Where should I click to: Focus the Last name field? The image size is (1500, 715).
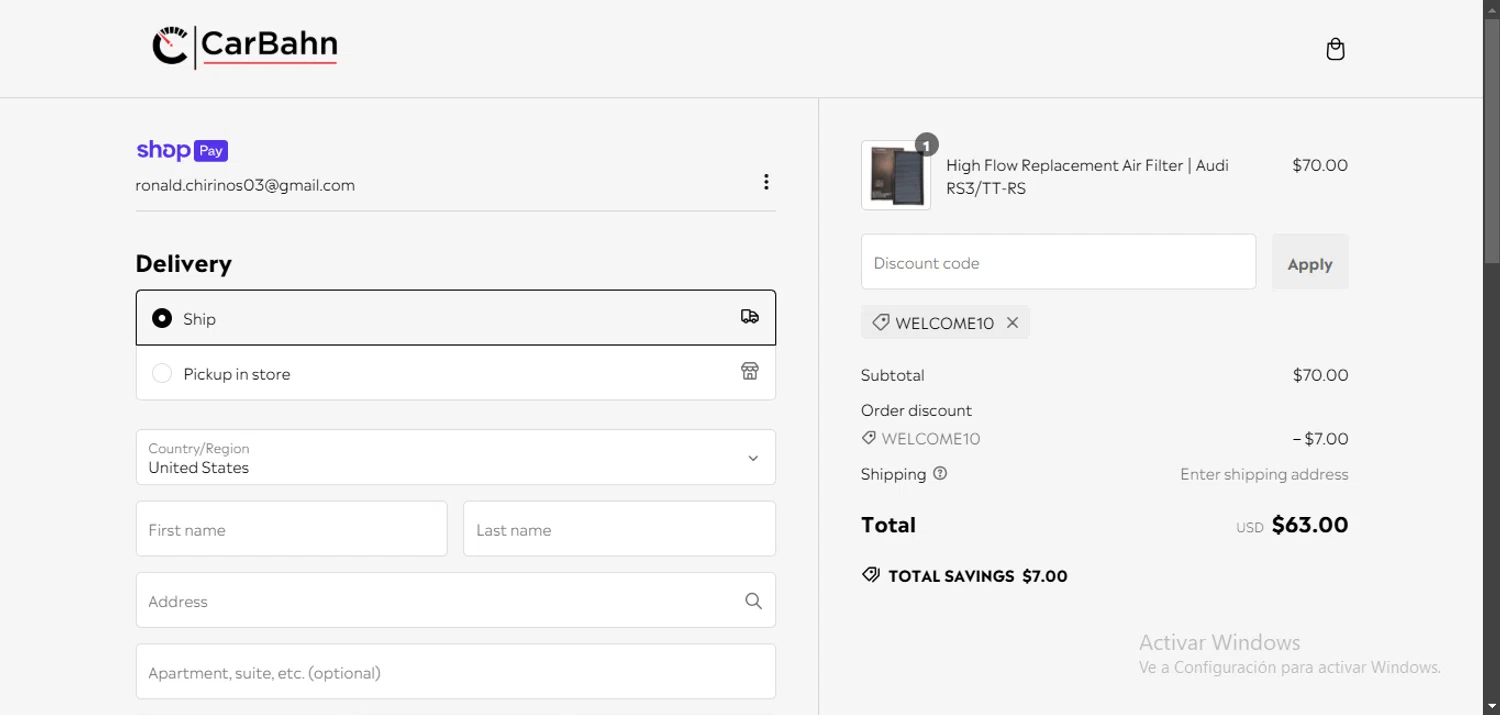tap(619, 529)
